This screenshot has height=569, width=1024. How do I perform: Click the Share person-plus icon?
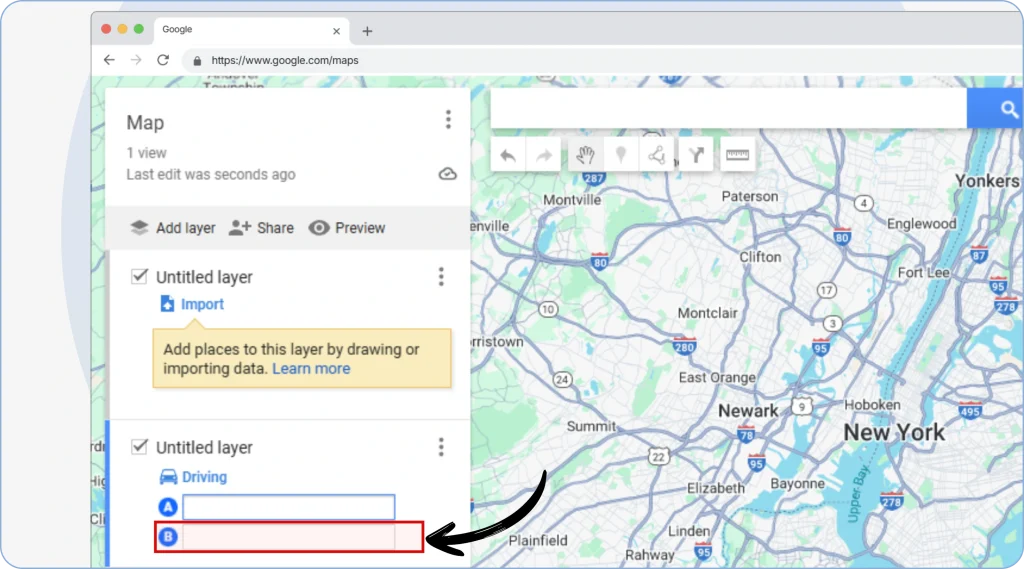(x=240, y=228)
